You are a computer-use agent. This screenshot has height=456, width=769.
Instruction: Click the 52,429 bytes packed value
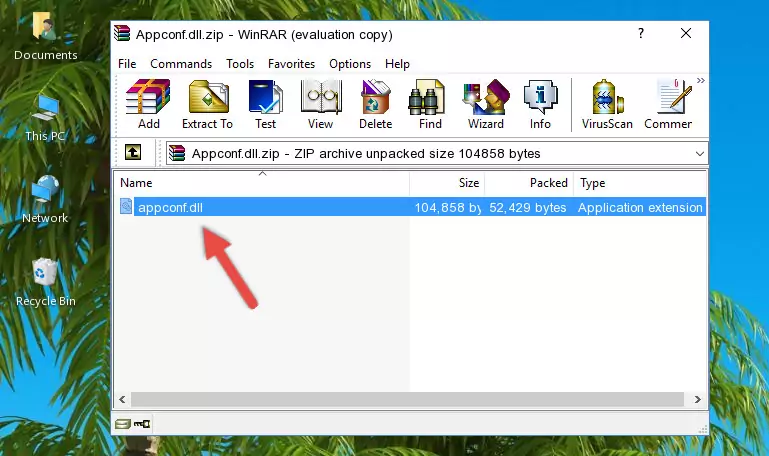(x=528, y=207)
